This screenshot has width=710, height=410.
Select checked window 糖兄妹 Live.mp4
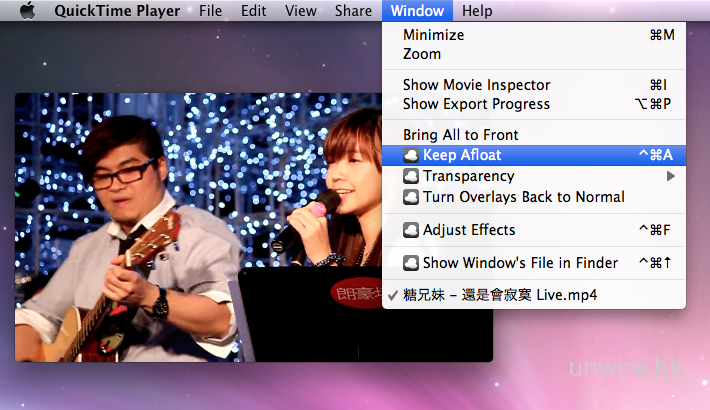[500, 295]
